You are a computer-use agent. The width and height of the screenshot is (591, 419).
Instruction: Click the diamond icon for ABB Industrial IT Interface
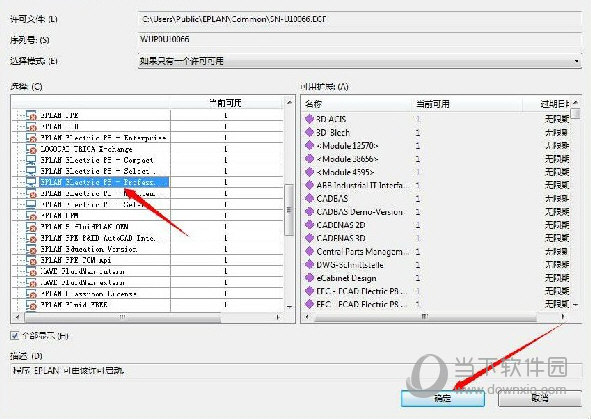pos(309,185)
